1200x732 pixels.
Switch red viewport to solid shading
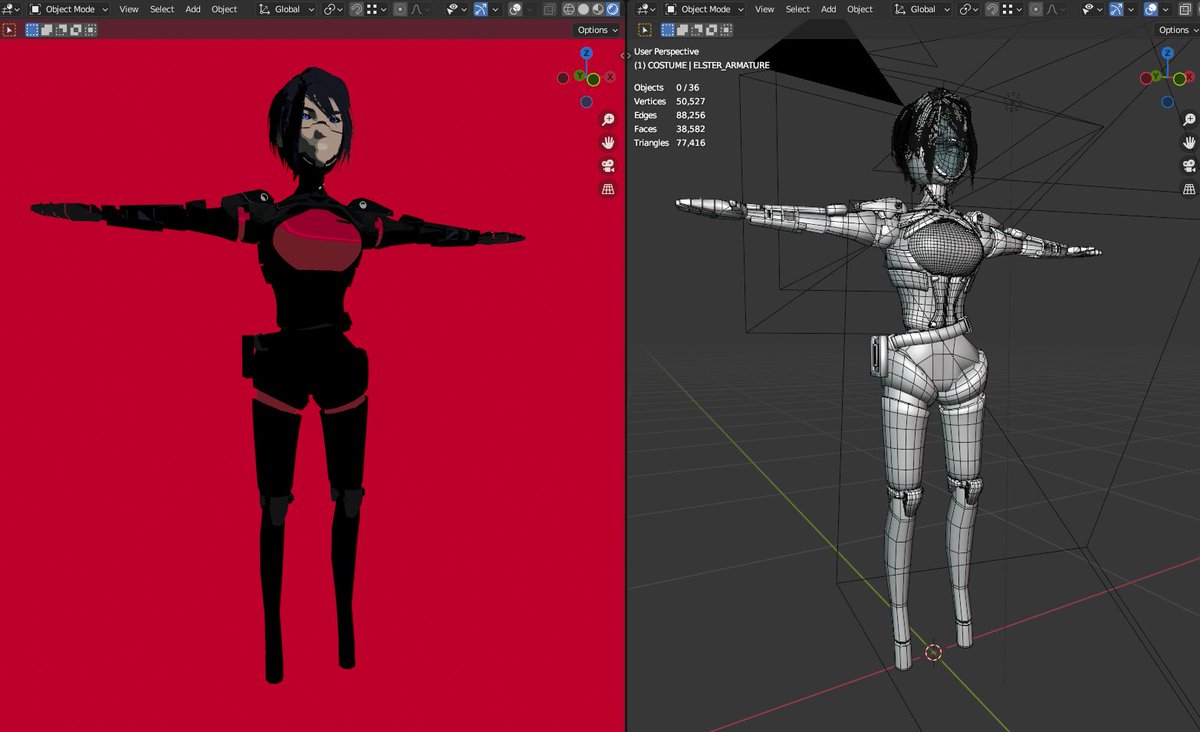pos(583,9)
